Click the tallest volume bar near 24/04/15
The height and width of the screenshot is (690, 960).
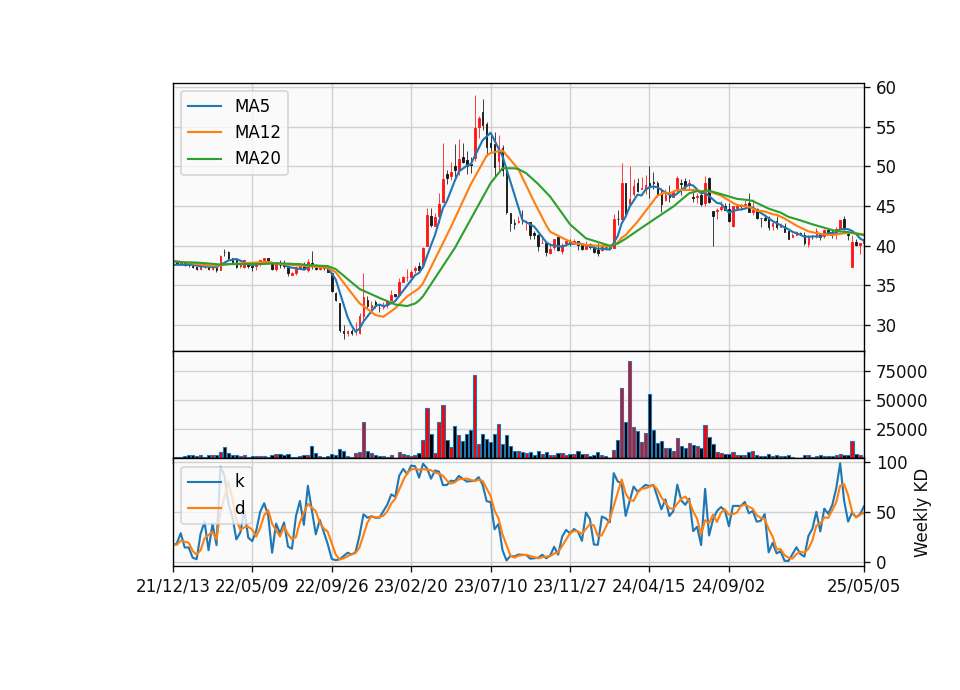coord(630,410)
